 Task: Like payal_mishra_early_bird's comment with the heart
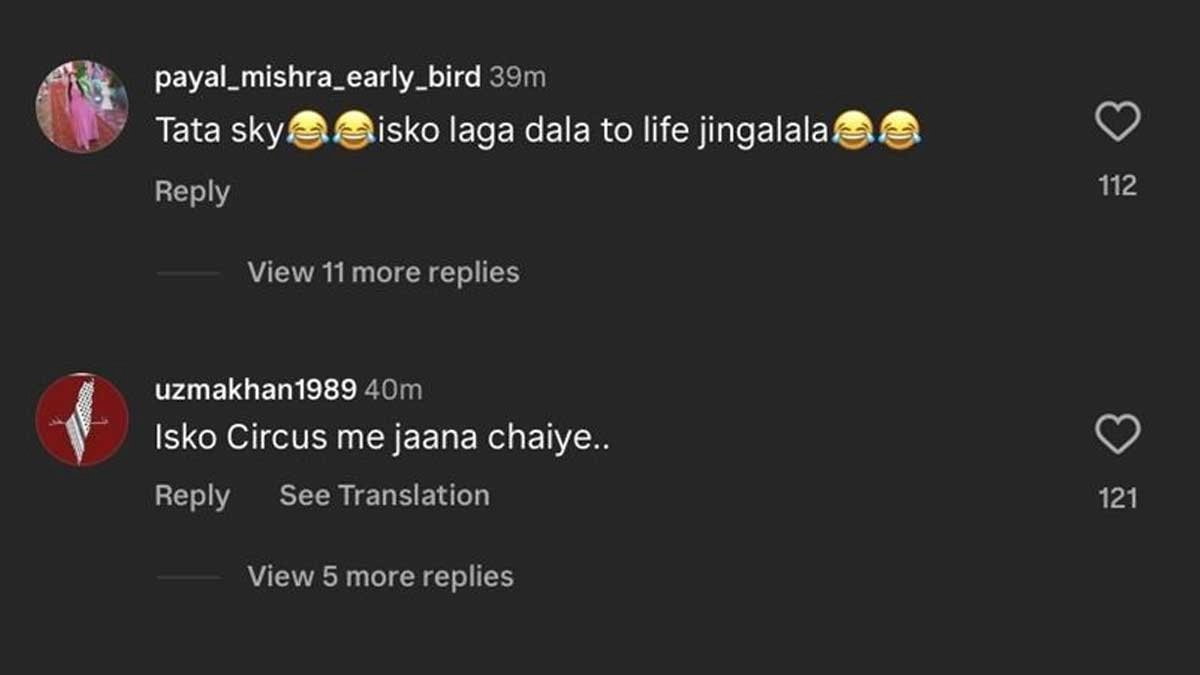(1117, 123)
